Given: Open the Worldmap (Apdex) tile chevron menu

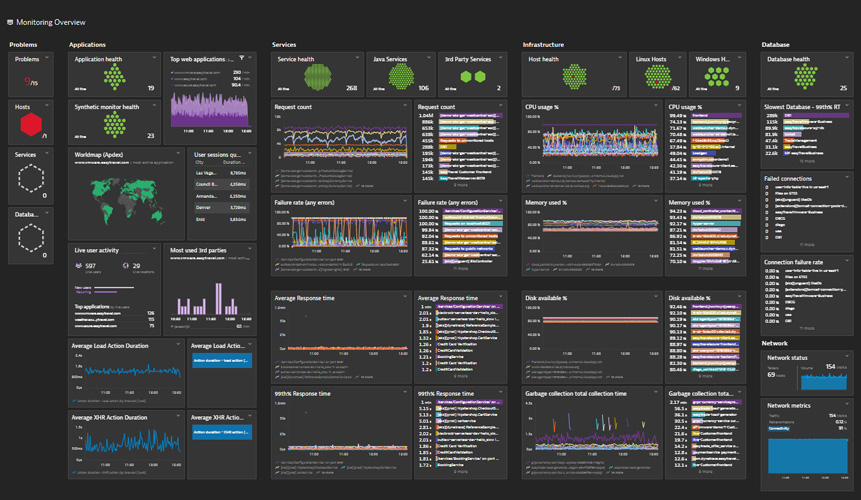Looking at the screenshot, I should click(182, 154).
